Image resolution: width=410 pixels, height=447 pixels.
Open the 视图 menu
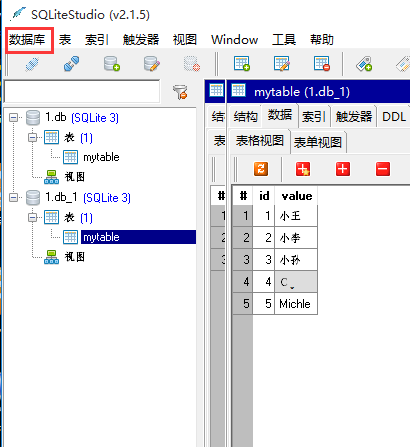tap(185, 40)
